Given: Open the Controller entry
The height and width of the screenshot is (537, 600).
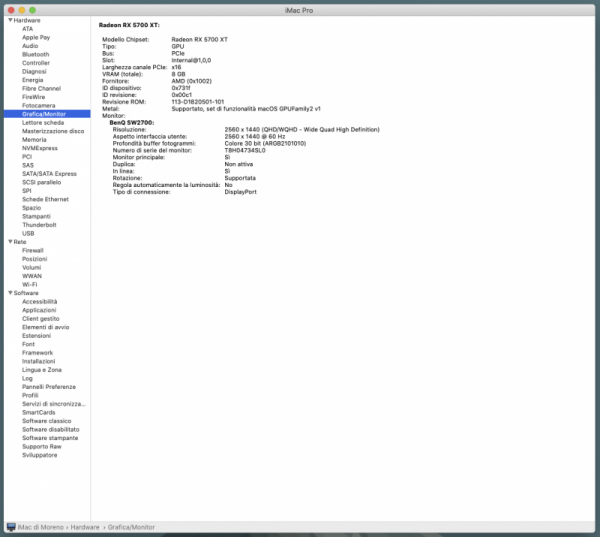Looking at the screenshot, I should 36,63.
